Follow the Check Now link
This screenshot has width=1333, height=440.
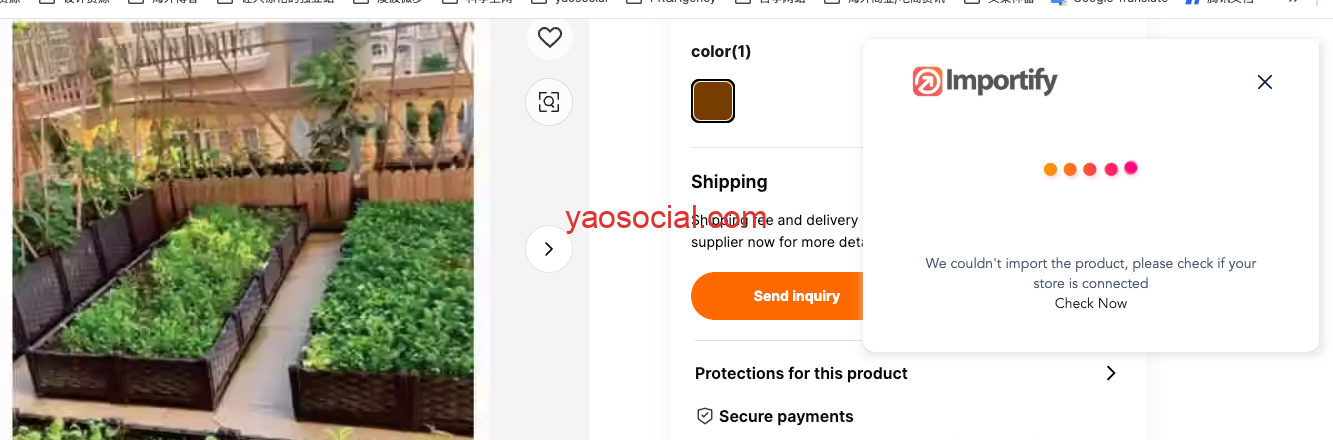(x=1090, y=303)
